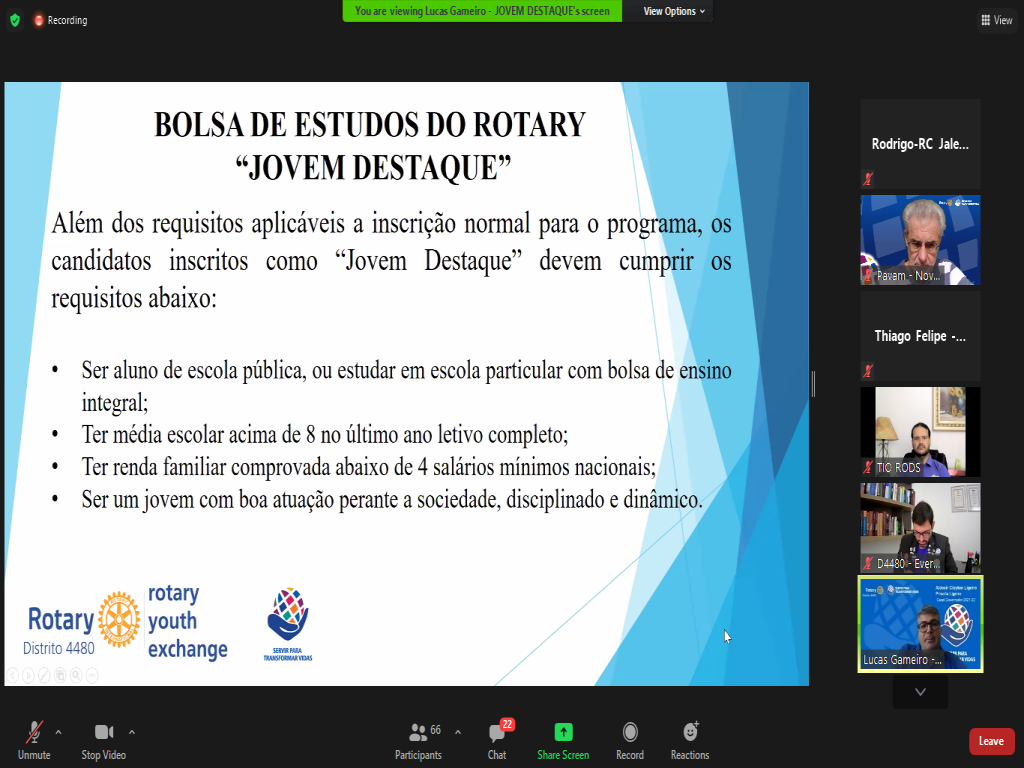Image resolution: width=1024 pixels, height=768 pixels.
Task: Select Lucas Gameiro's video thumbnail
Action: 920,623
